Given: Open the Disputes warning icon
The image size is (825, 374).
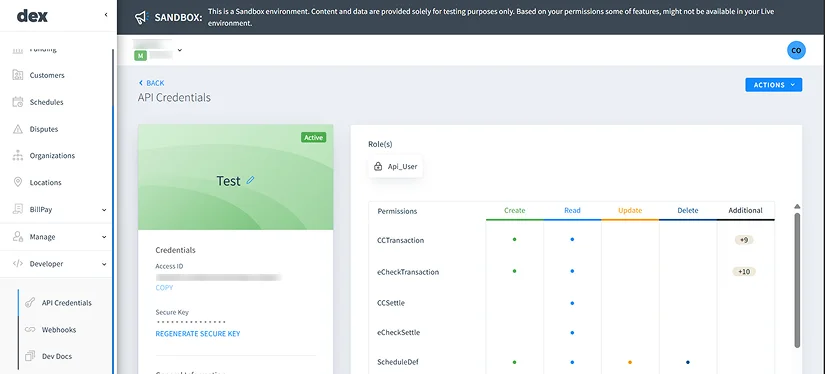Looking at the screenshot, I should click(18, 129).
